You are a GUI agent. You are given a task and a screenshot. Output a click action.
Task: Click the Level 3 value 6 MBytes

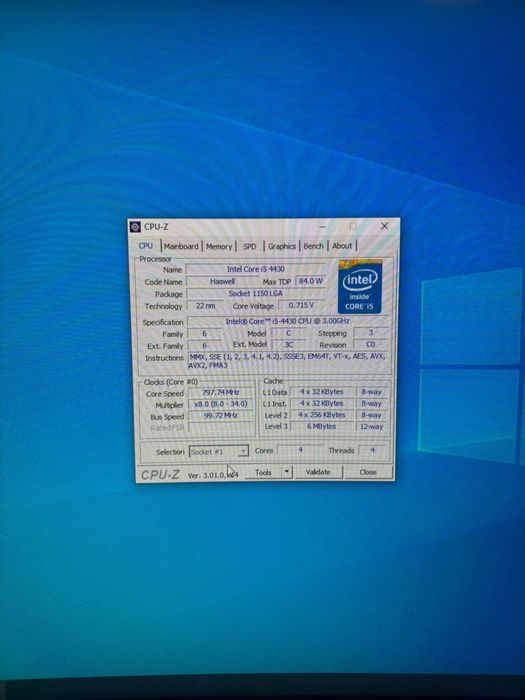(322, 427)
